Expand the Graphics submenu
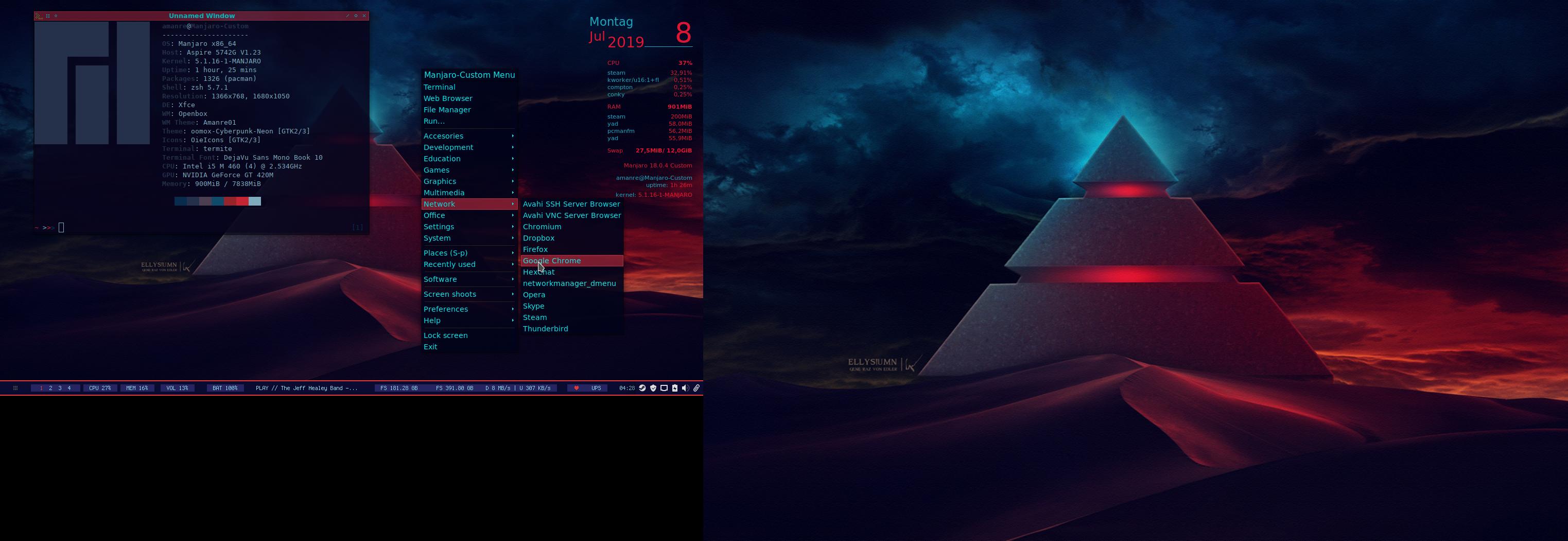The height and width of the screenshot is (541, 1568). coord(440,181)
